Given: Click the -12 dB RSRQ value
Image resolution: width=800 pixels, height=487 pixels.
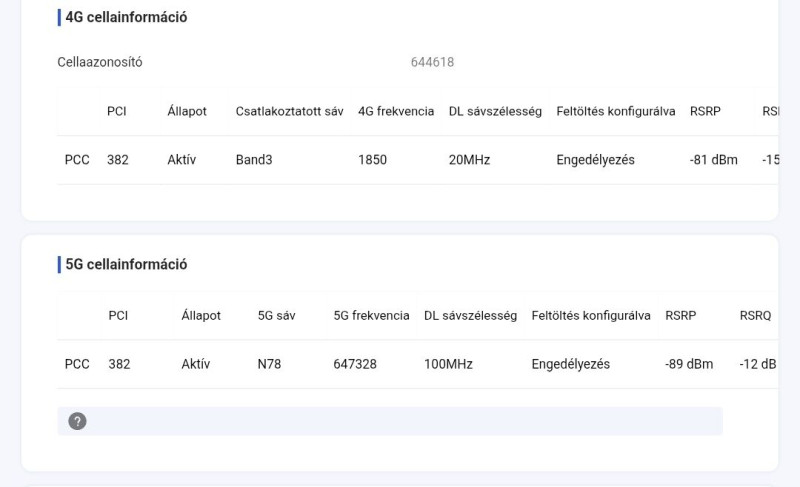Looking at the screenshot, I should pos(758,364).
